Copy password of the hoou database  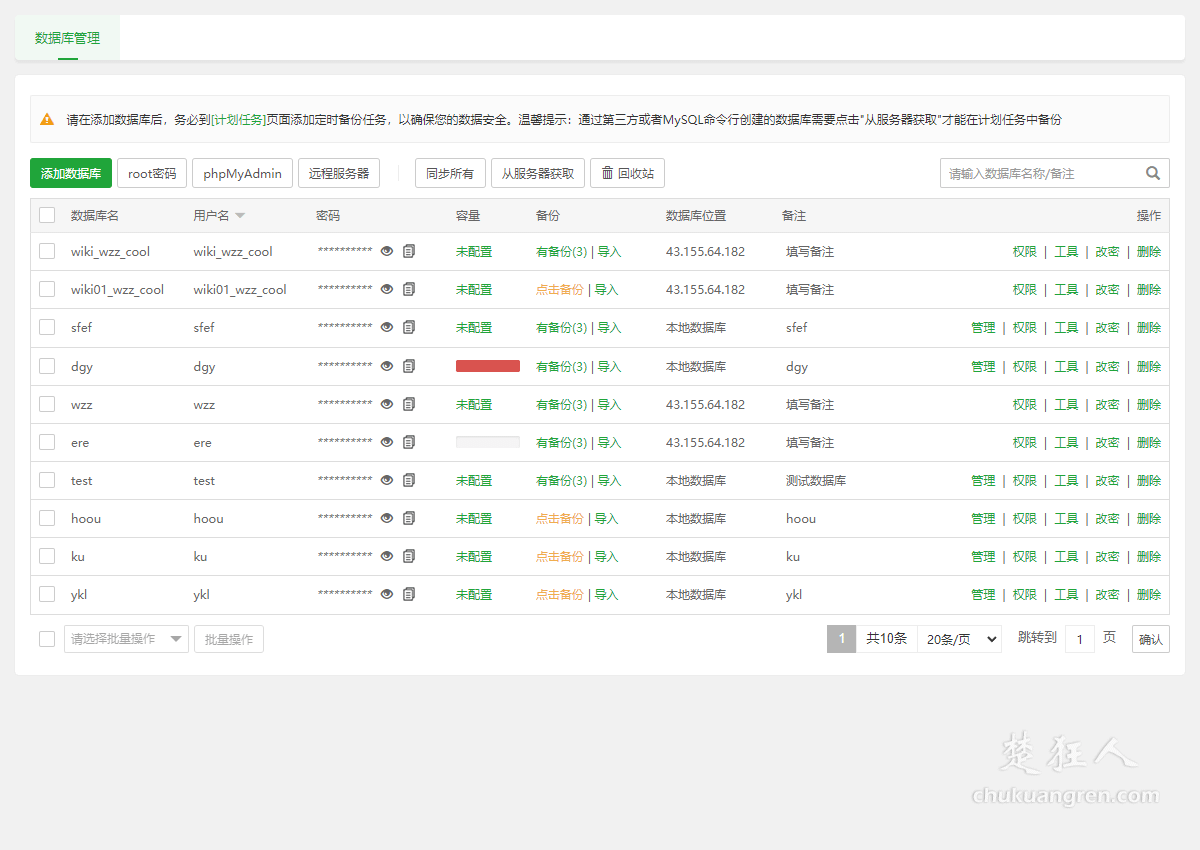pos(409,518)
